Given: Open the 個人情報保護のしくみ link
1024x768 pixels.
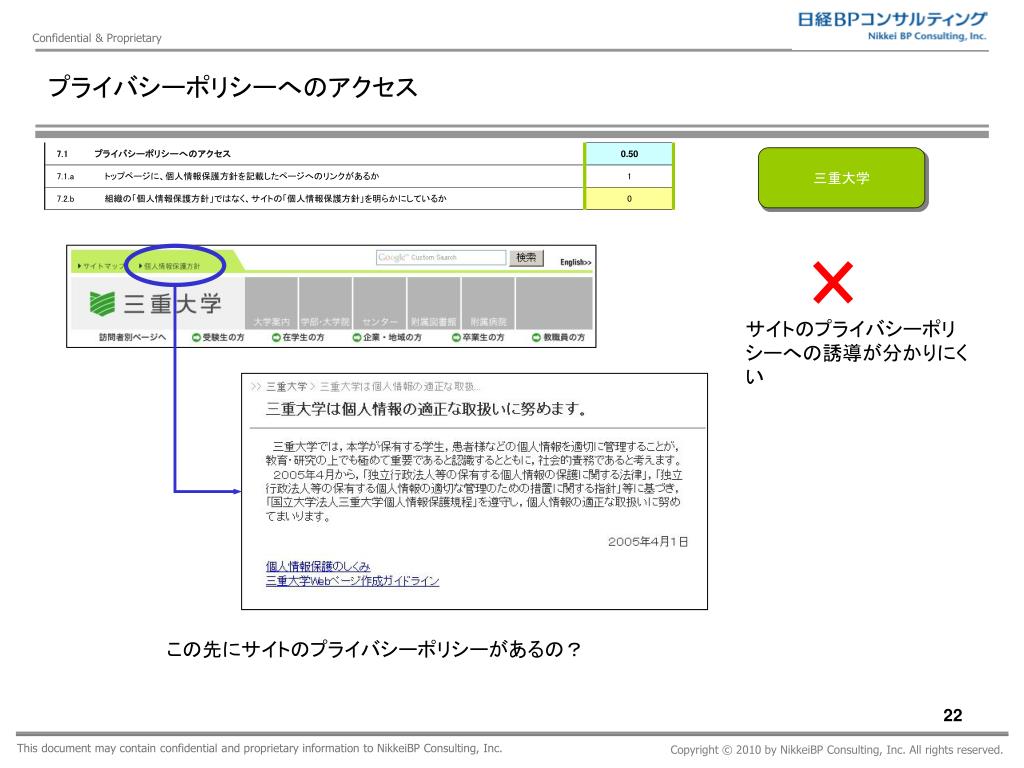Looking at the screenshot, I should [318, 566].
